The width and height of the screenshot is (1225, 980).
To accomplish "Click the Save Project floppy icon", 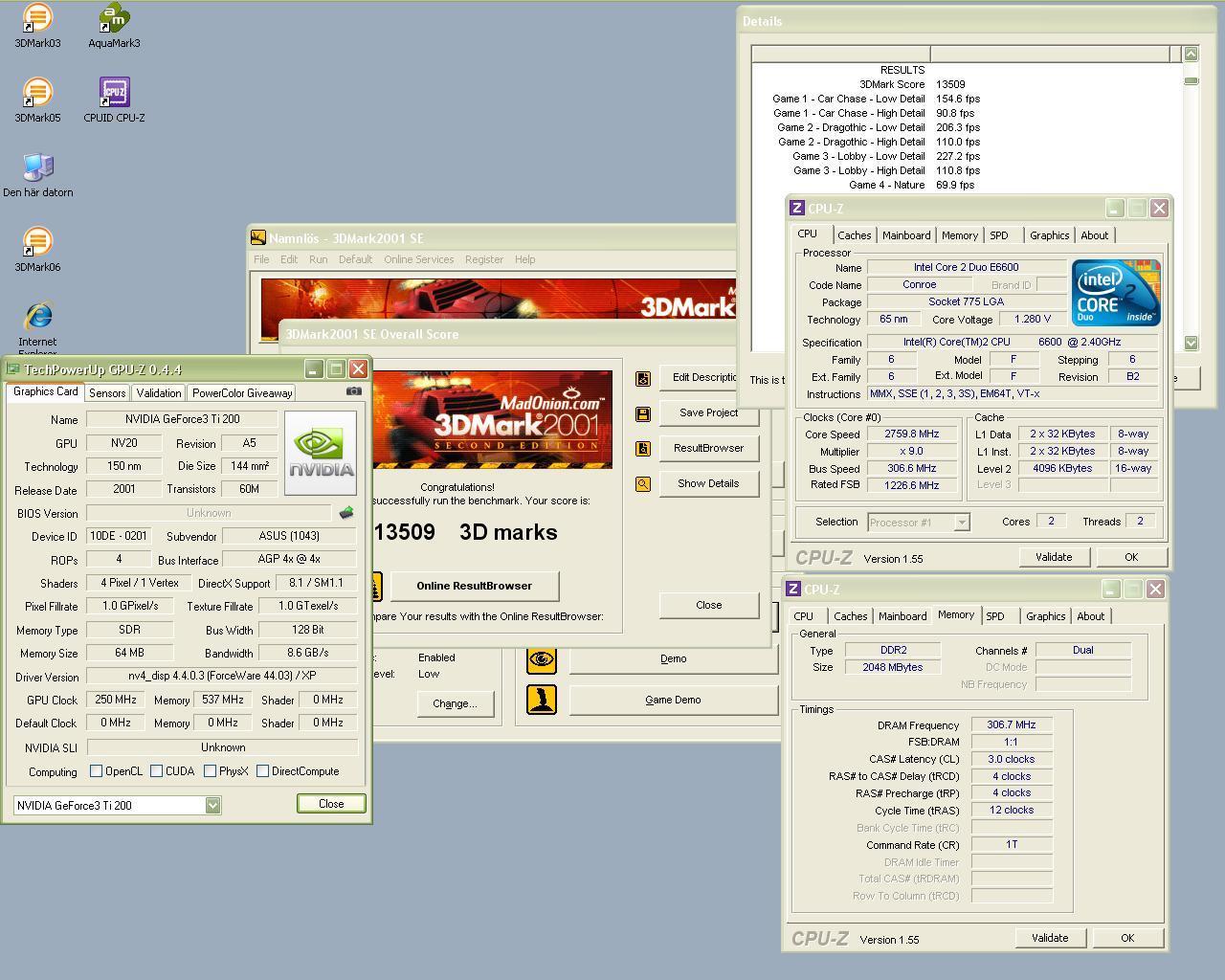I will pos(643,413).
